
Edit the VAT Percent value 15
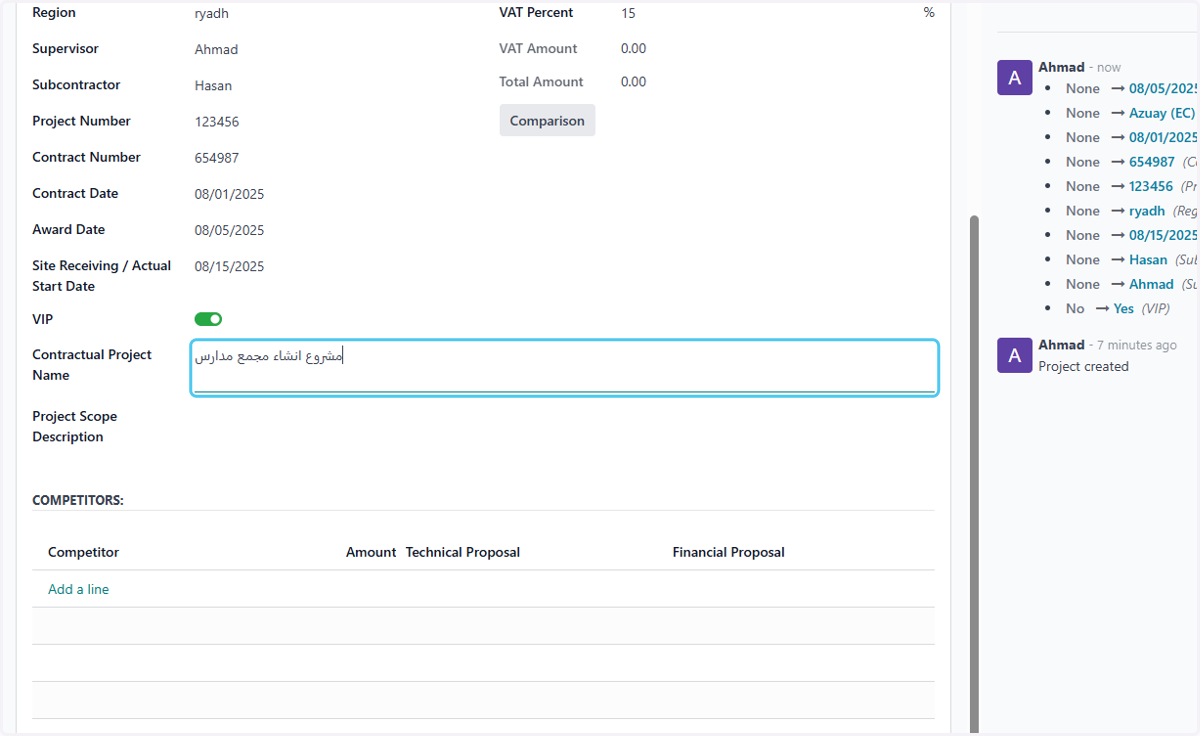[x=628, y=13]
